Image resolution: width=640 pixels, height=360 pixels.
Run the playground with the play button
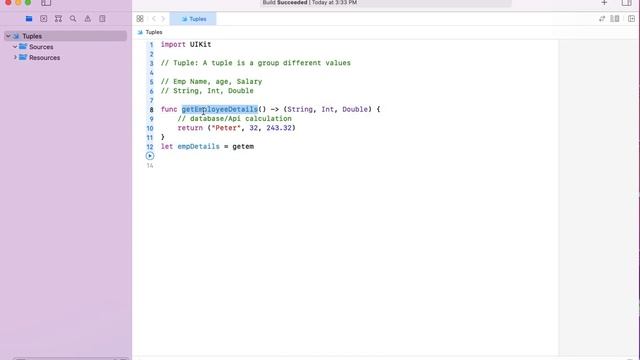click(x=150, y=156)
